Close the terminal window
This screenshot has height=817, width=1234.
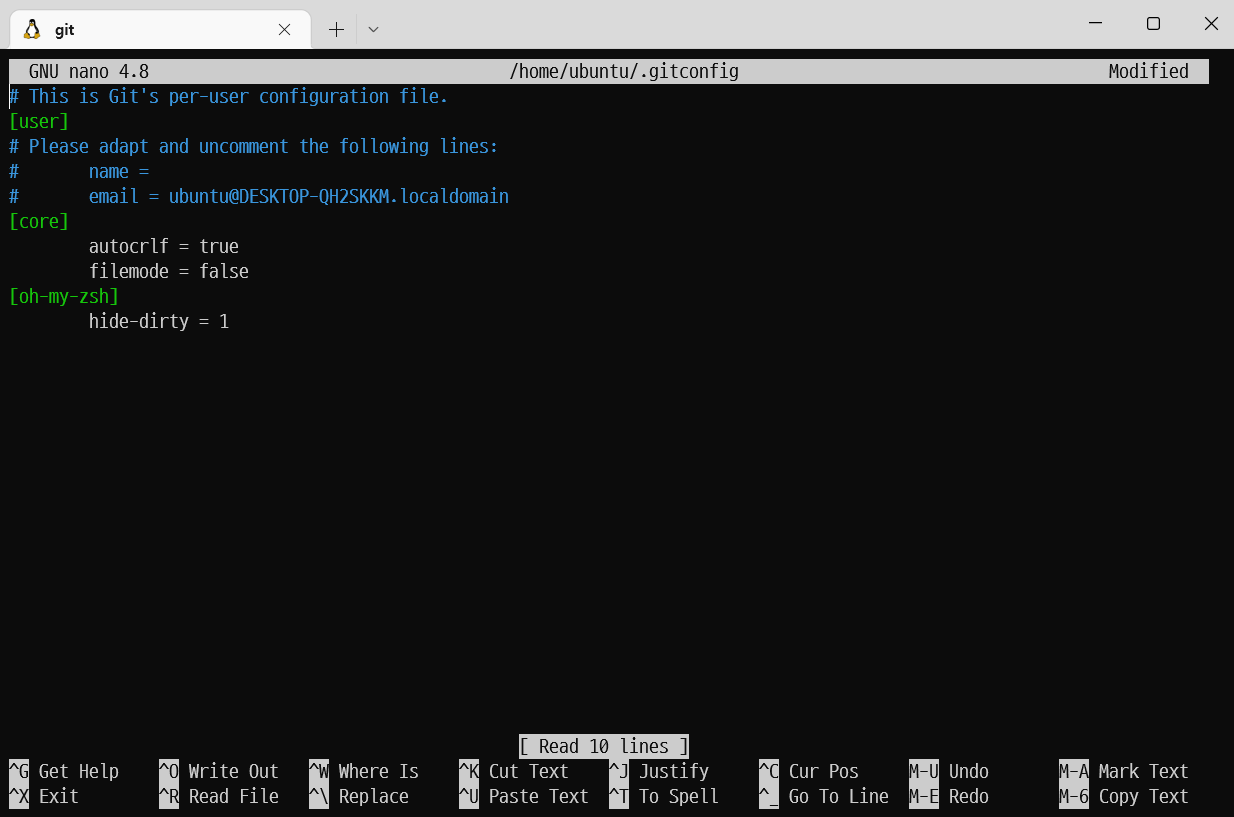[1211, 24]
